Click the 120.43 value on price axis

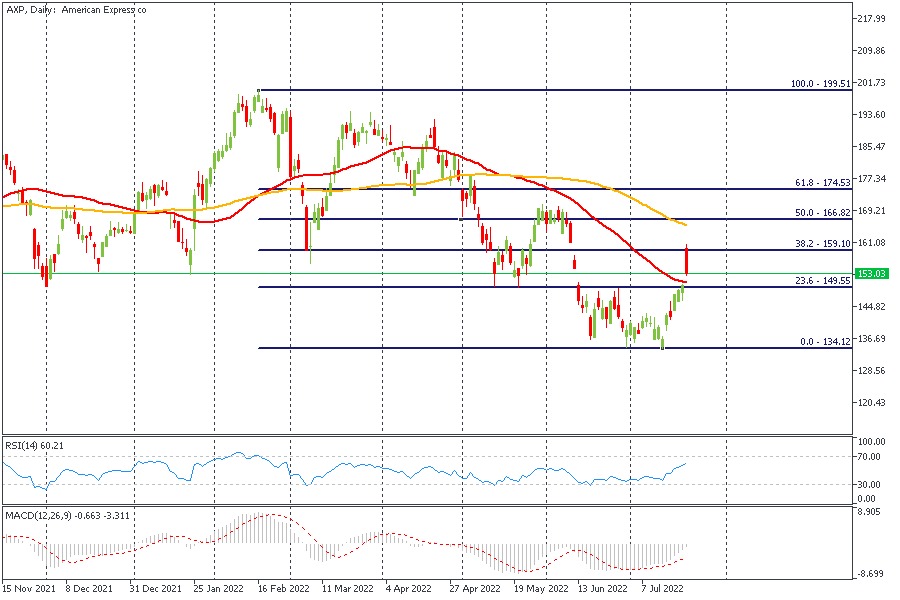(x=873, y=403)
